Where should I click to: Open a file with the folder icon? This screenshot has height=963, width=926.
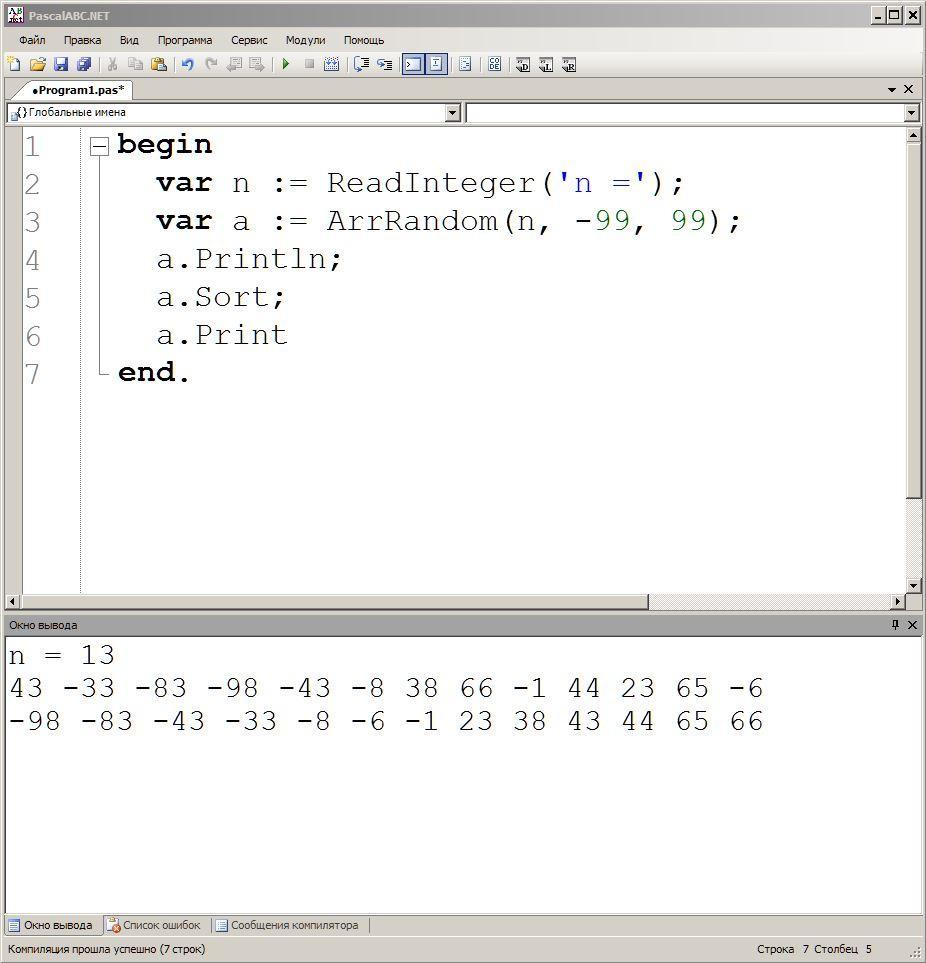click(37, 64)
